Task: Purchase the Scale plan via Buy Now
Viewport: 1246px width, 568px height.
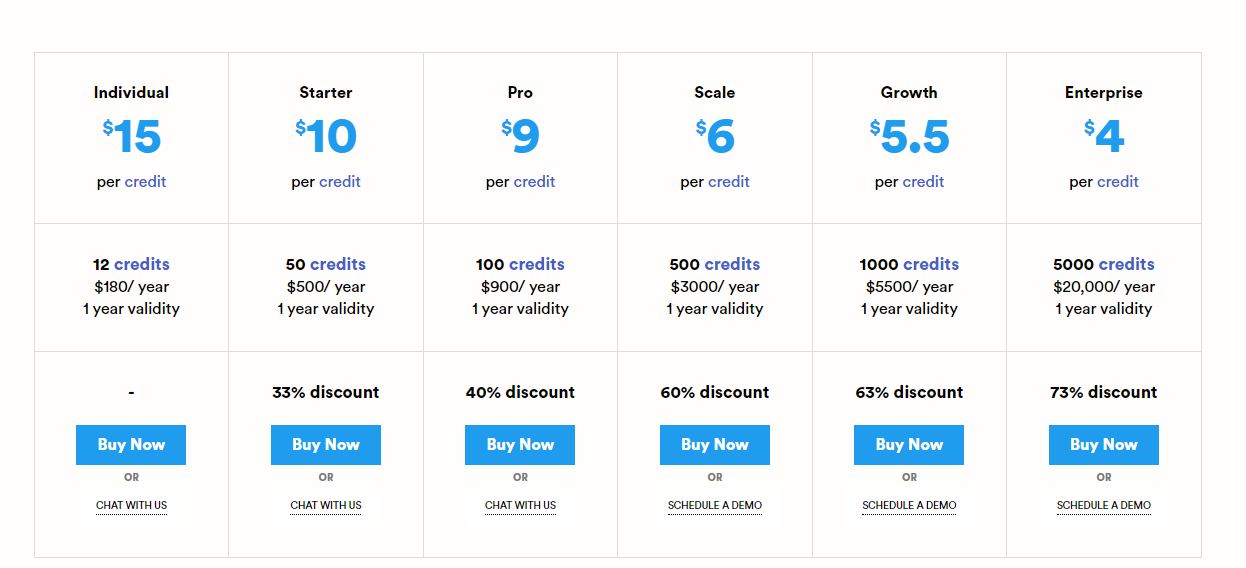Action: point(714,445)
